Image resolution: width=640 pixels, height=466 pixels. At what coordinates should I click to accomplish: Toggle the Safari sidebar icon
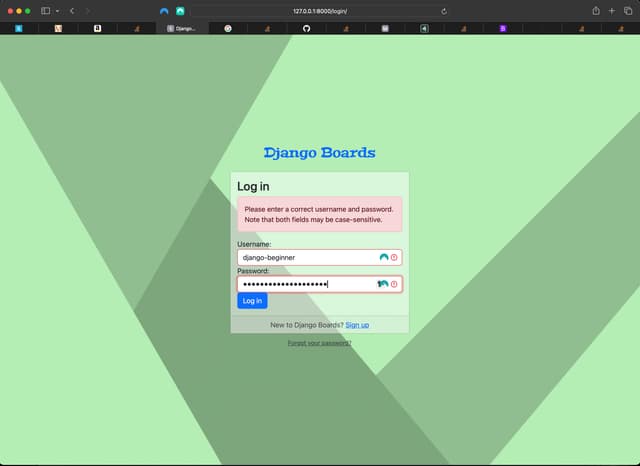coord(45,11)
